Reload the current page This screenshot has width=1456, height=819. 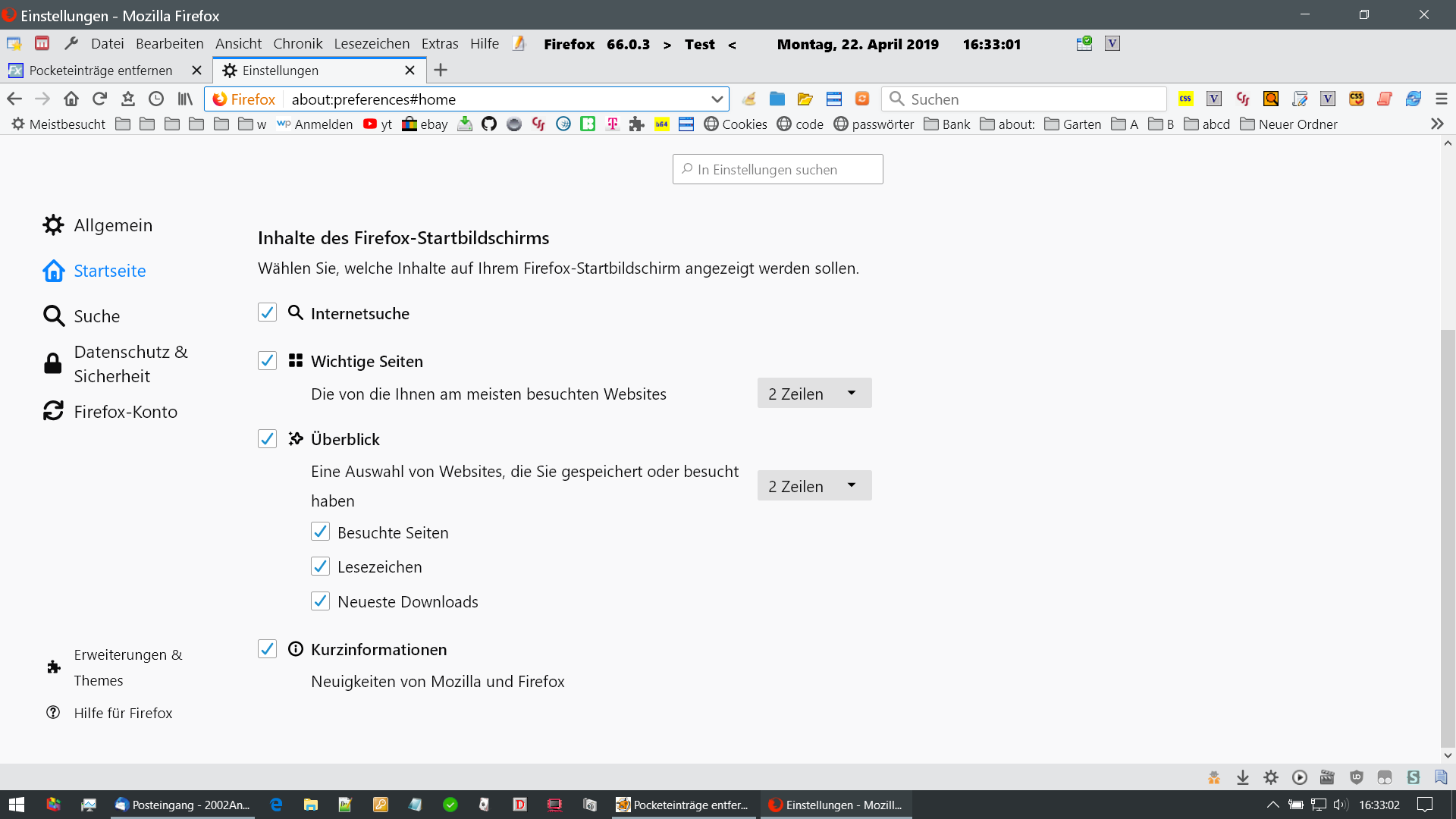99,99
